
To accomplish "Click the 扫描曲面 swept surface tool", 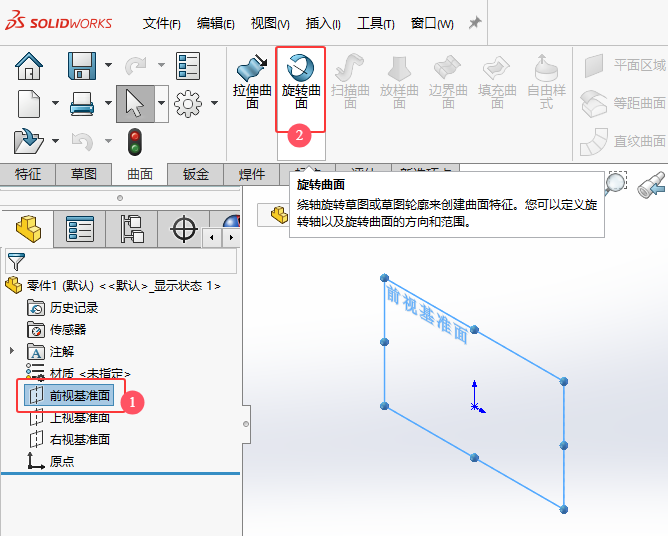I will (350, 81).
